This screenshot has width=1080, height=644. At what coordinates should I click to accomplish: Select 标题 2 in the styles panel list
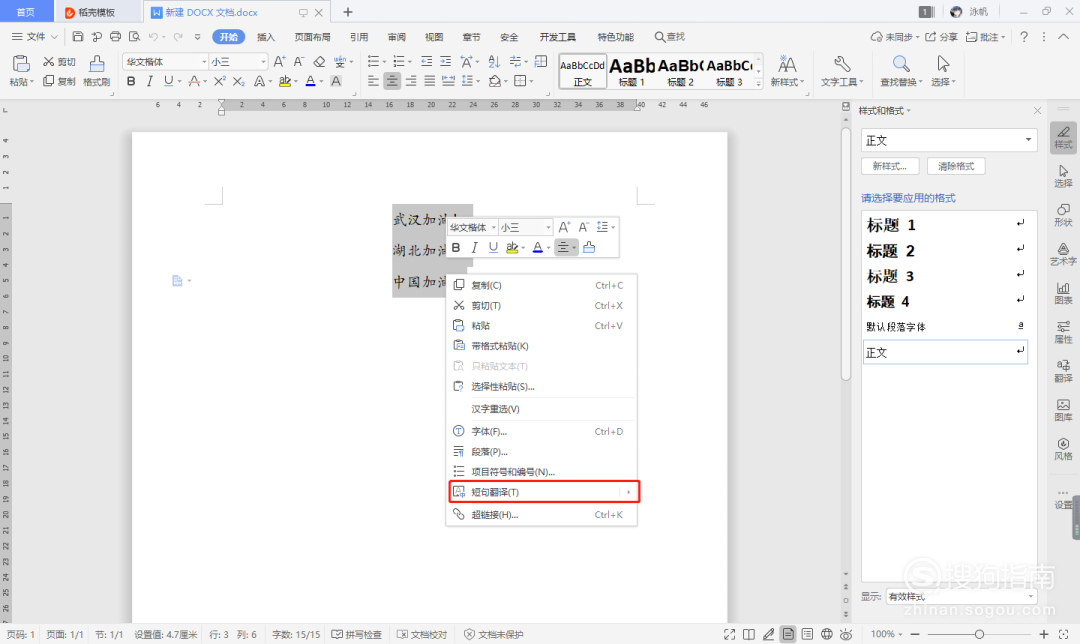point(945,251)
